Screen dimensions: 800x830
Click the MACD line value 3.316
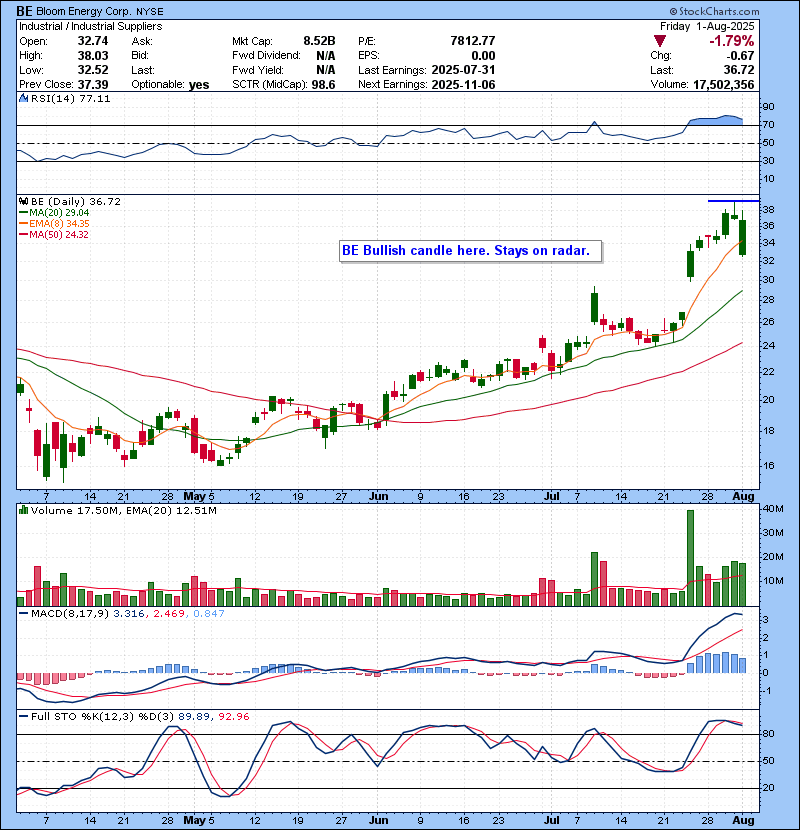click(x=129, y=614)
